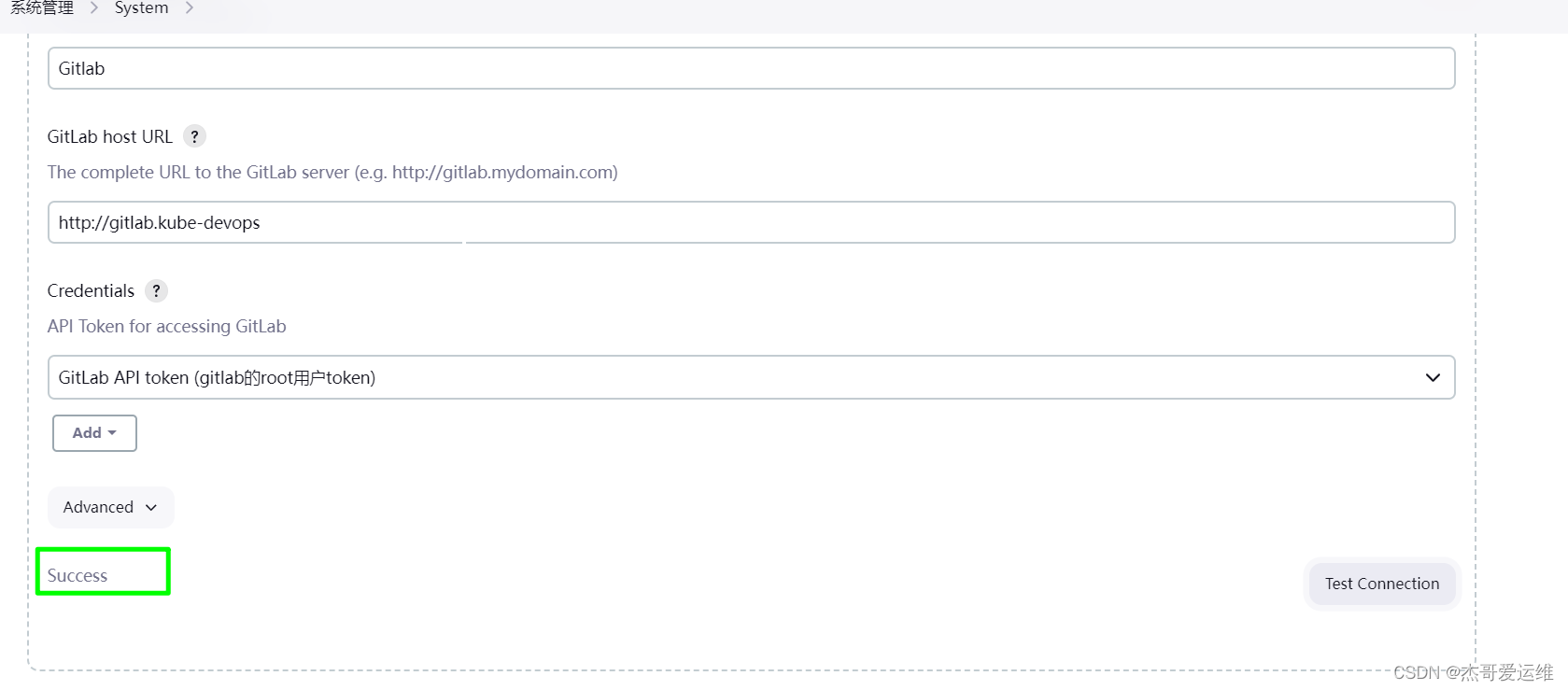Click the Success status message
Viewport: 1568px width, 690px height.
(78, 575)
